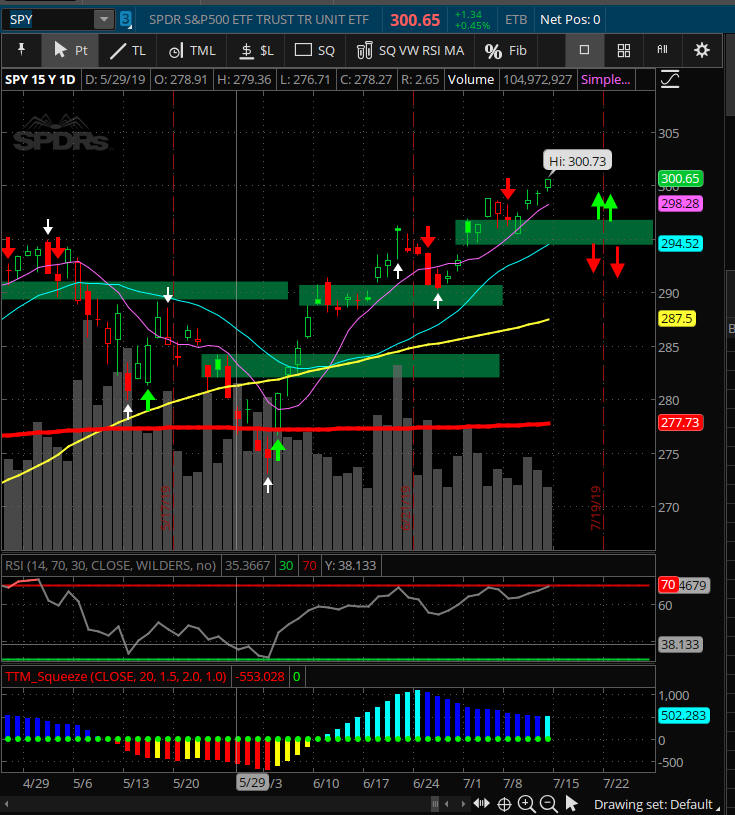Open the SPY symbol dropdown arrow
Viewport: 735px width, 815px height.
point(104,19)
